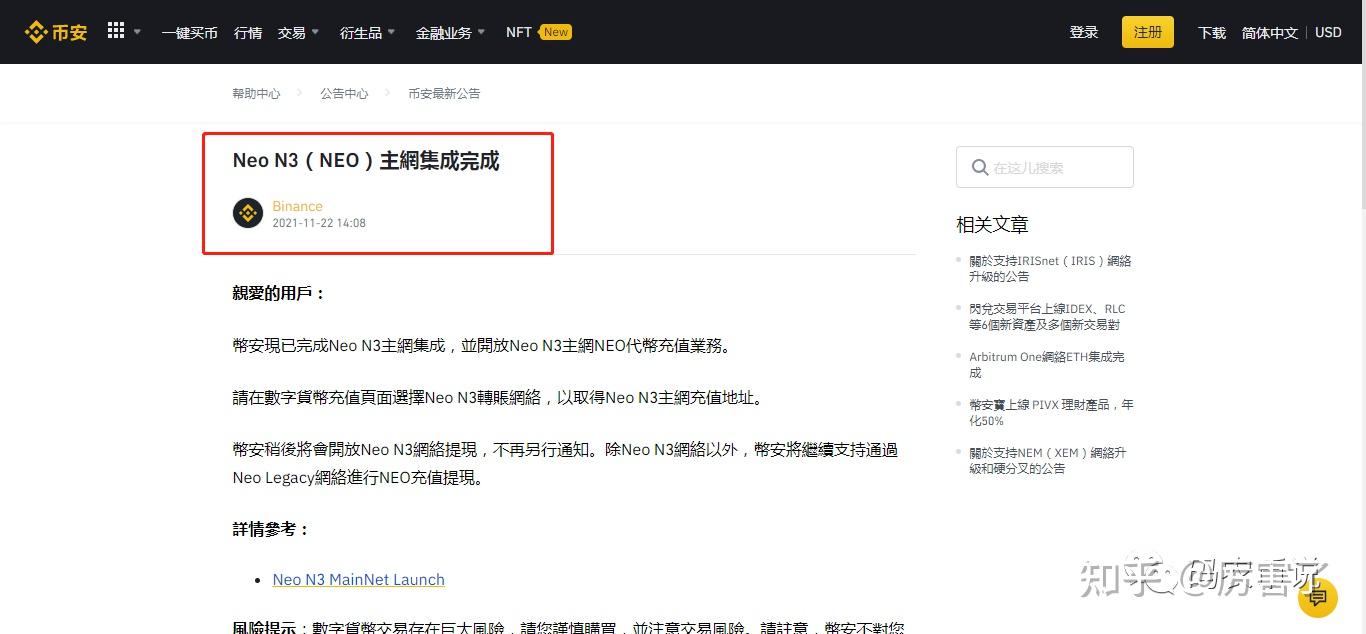Viewport: 1366px width, 634px height.
Task: Open the yellow chat support button
Action: click(x=1317, y=598)
